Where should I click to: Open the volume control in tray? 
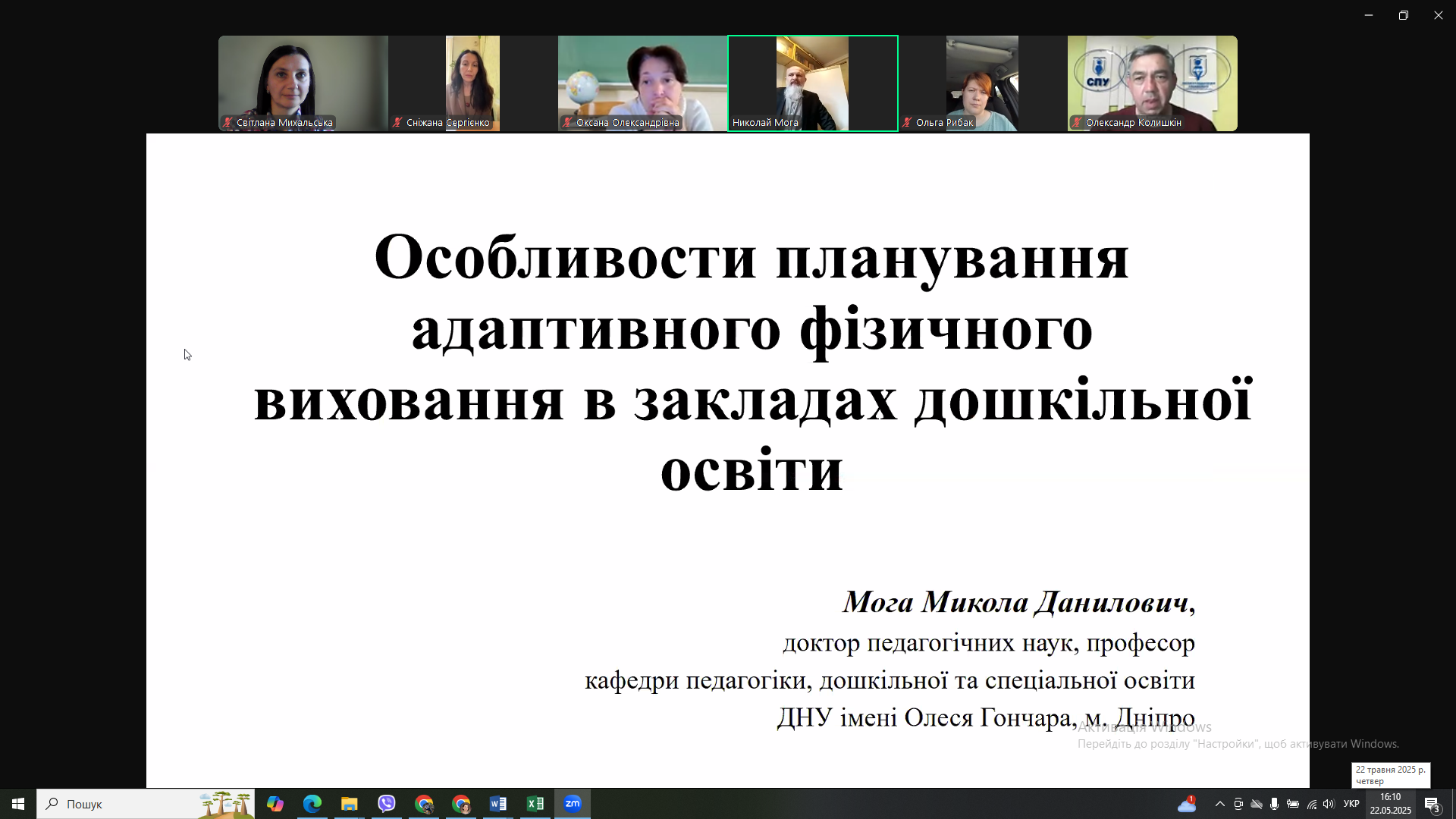(x=1329, y=804)
